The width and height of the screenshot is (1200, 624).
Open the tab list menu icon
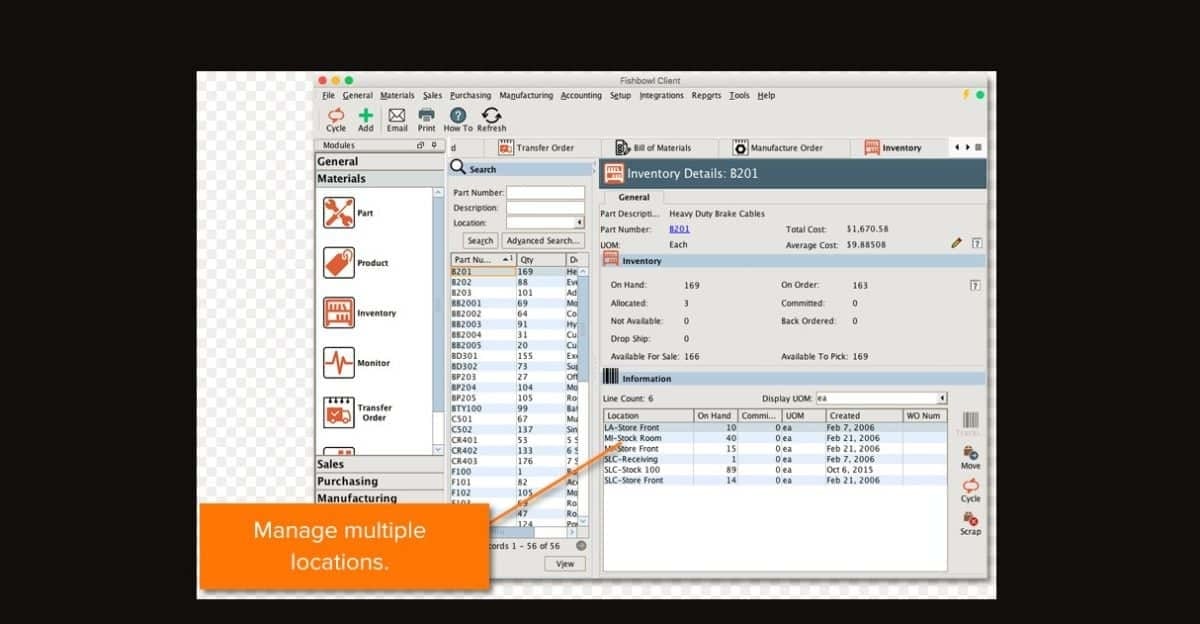click(978, 148)
